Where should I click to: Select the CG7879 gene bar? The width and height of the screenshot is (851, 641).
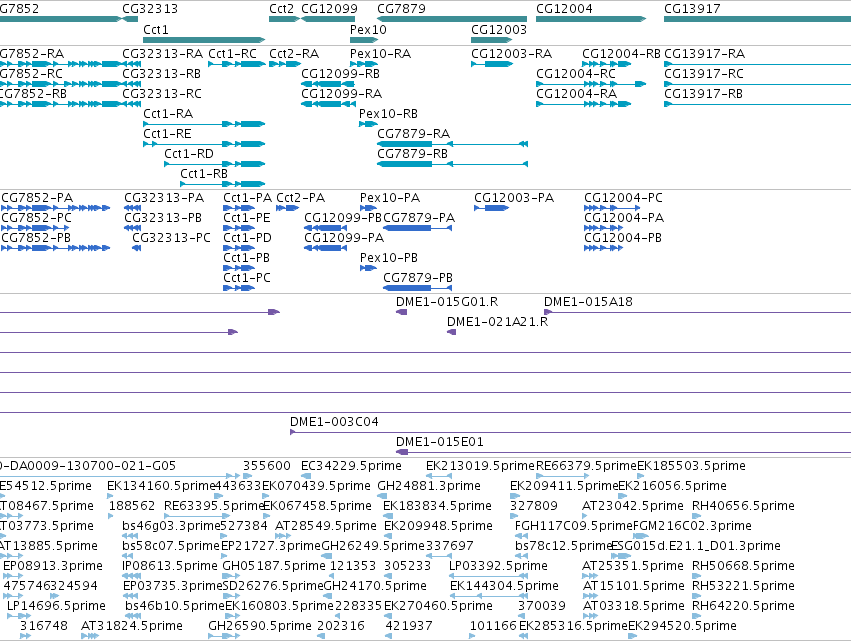[452, 19]
